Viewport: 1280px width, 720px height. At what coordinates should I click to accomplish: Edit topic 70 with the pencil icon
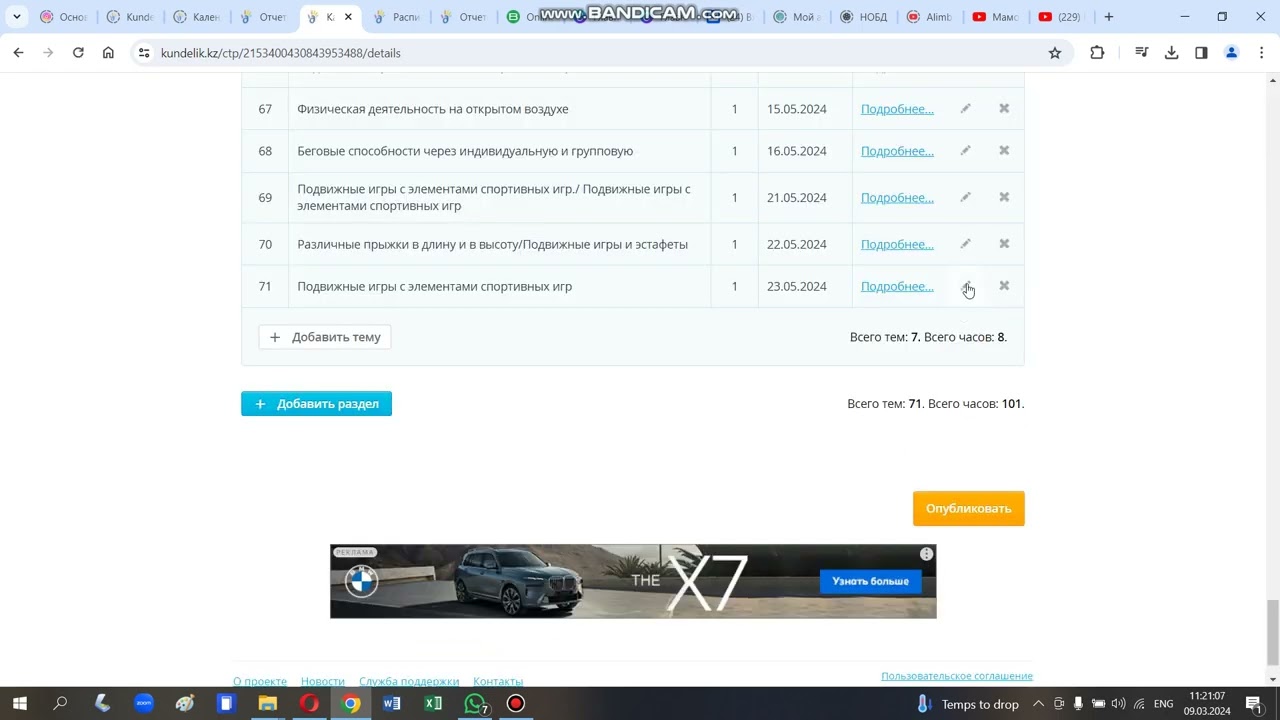(x=965, y=243)
